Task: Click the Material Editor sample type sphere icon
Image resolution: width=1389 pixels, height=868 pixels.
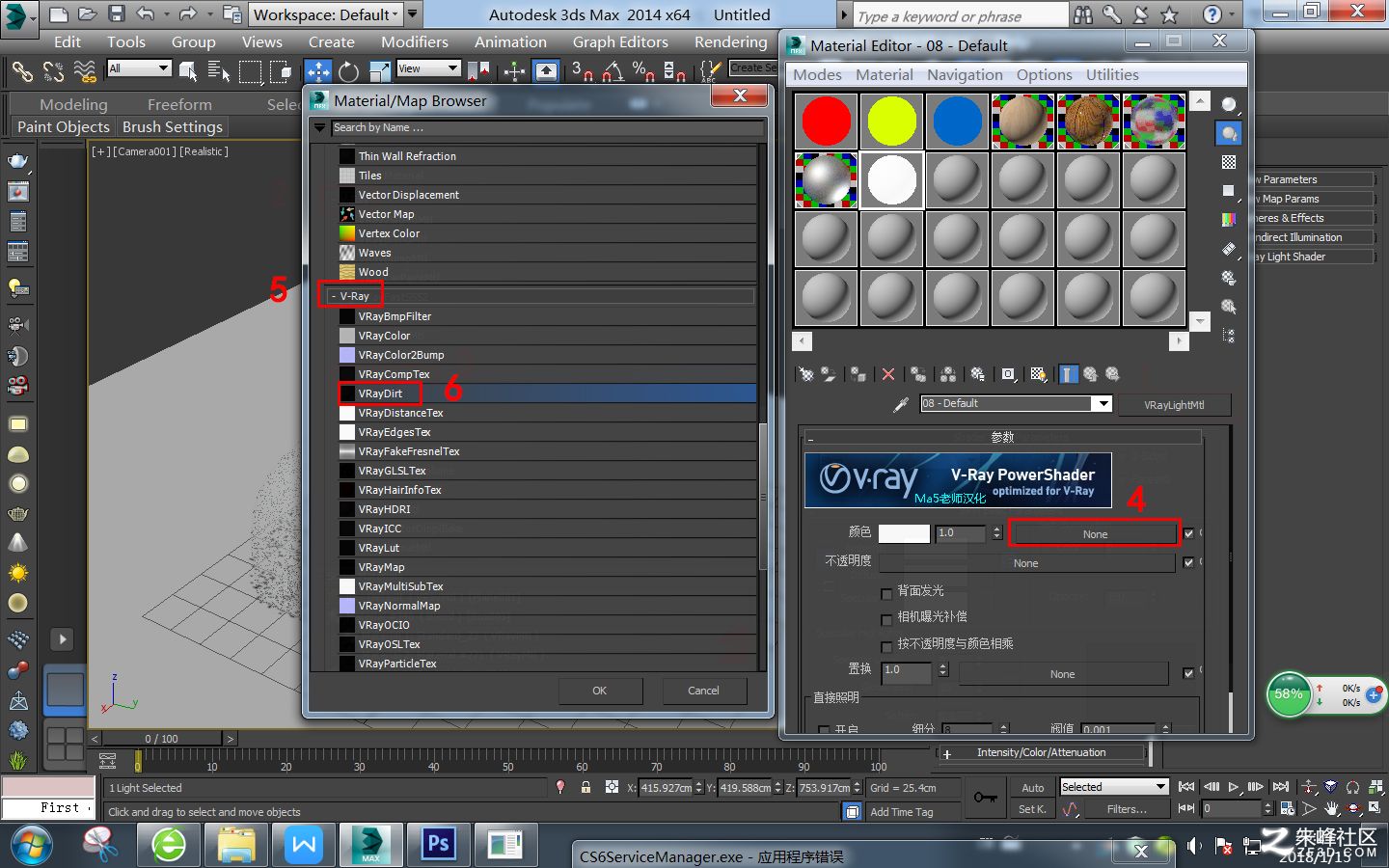Action: tap(1229, 105)
